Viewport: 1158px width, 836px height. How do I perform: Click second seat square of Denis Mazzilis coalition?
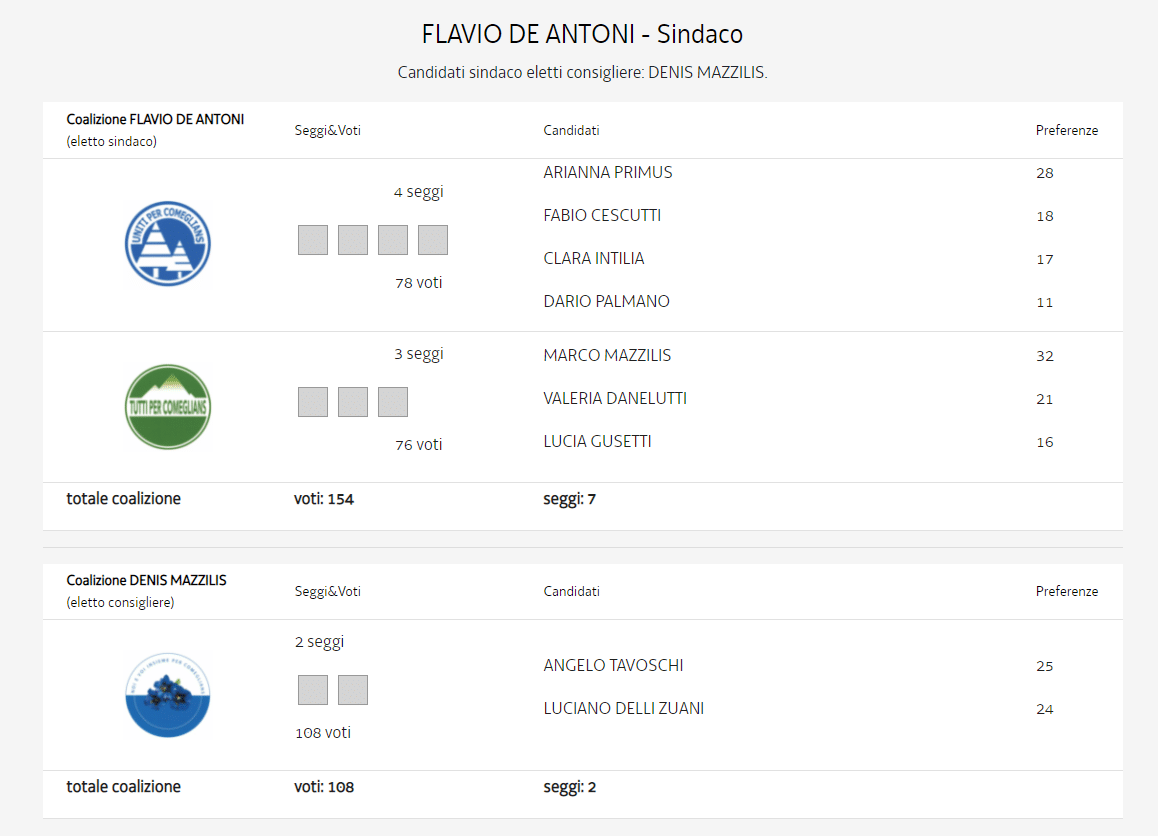coord(353,690)
